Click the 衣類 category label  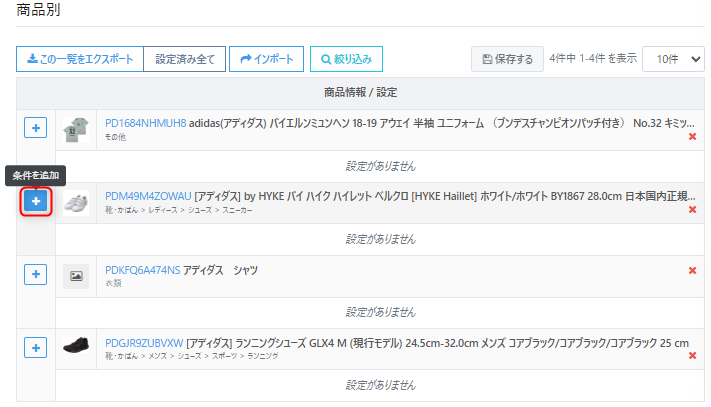coord(113,283)
